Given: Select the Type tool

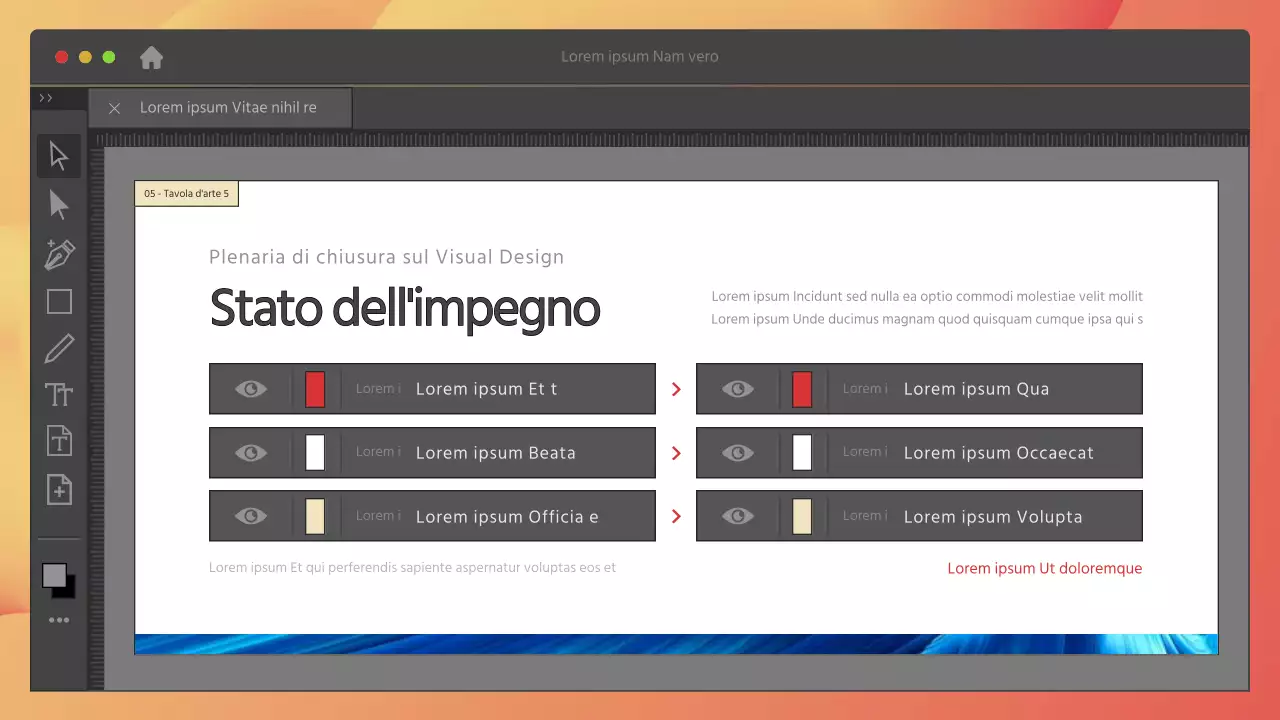Looking at the screenshot, I should coord(58,394).
